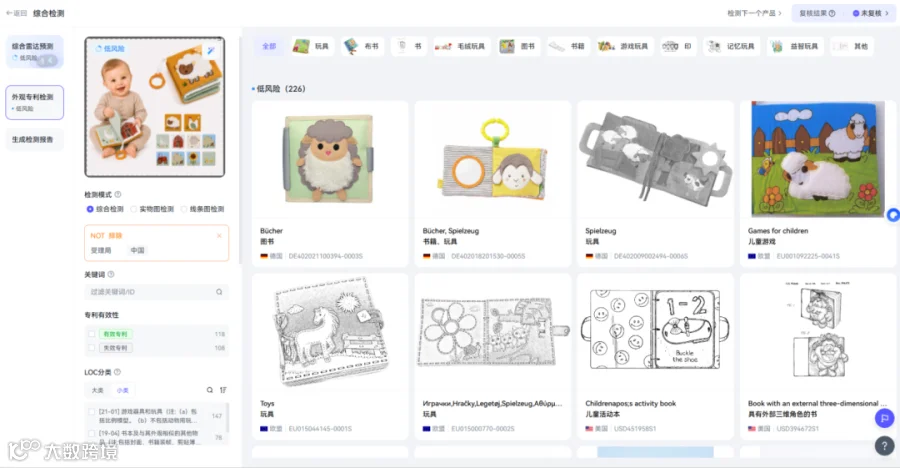Select the 综合检测 radio option
900x468 pixels.
click(90, 209)
